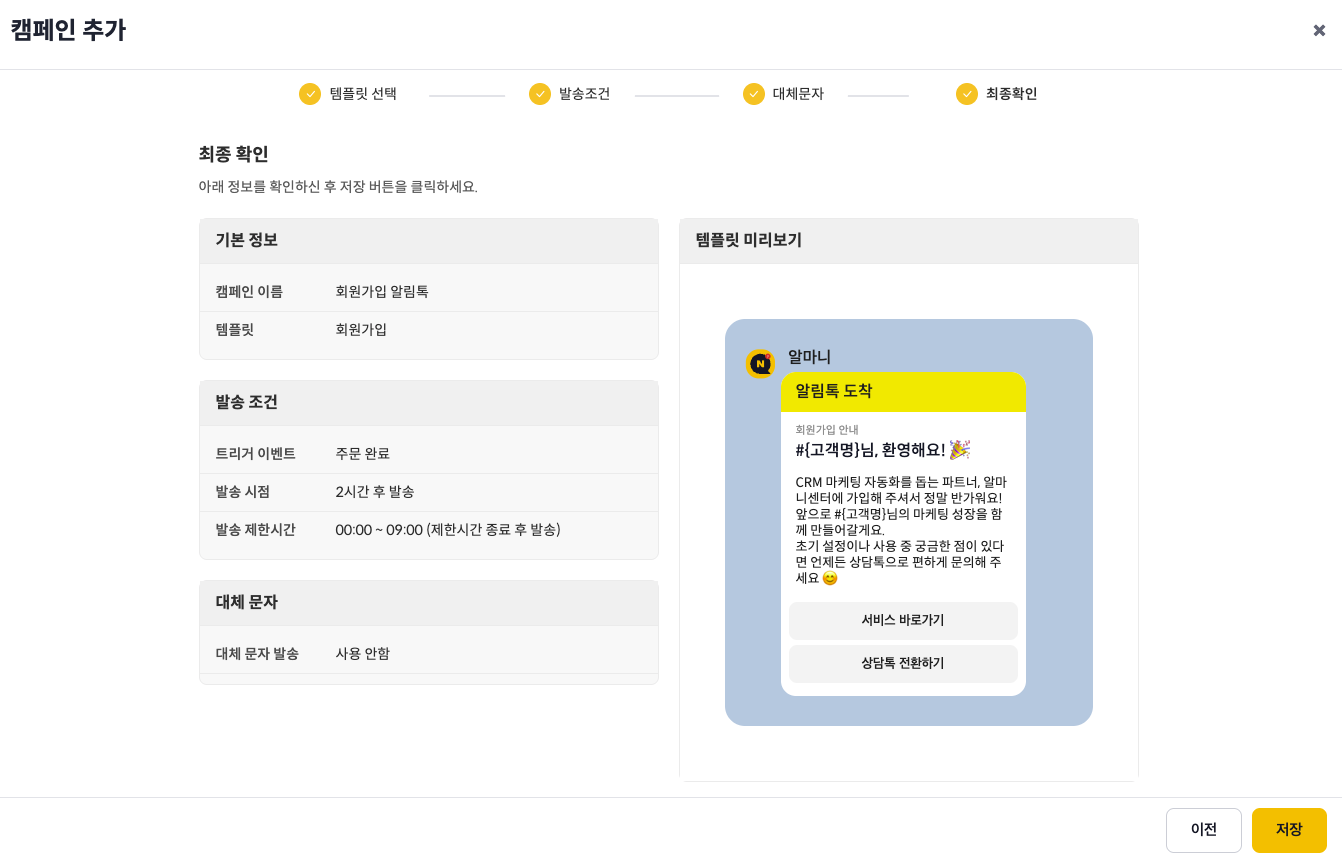The width and height of the screenshot is (1342, 861).
Task: Click the 트리거 이벤트 field label
Action: click(x=255, y=454)
